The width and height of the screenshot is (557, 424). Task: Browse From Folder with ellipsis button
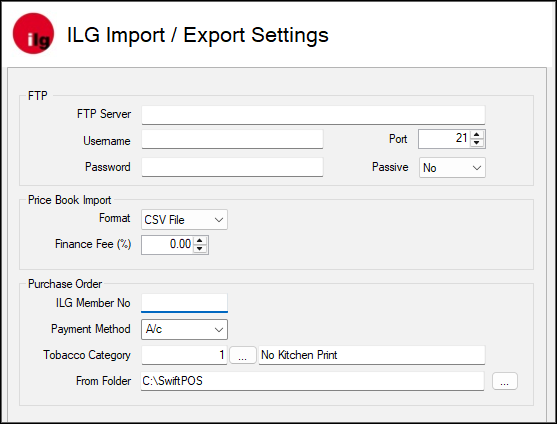coord(504,381)
